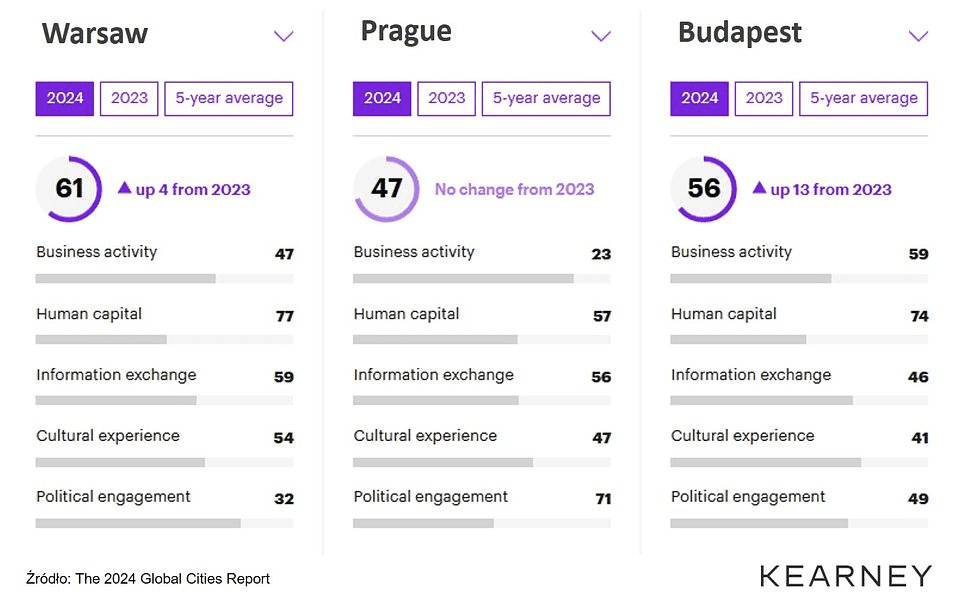Viewport: 960px width, 608px height.
Task: Switch Warsaw to the 2023 tab
Action: [x=129, y=99]
